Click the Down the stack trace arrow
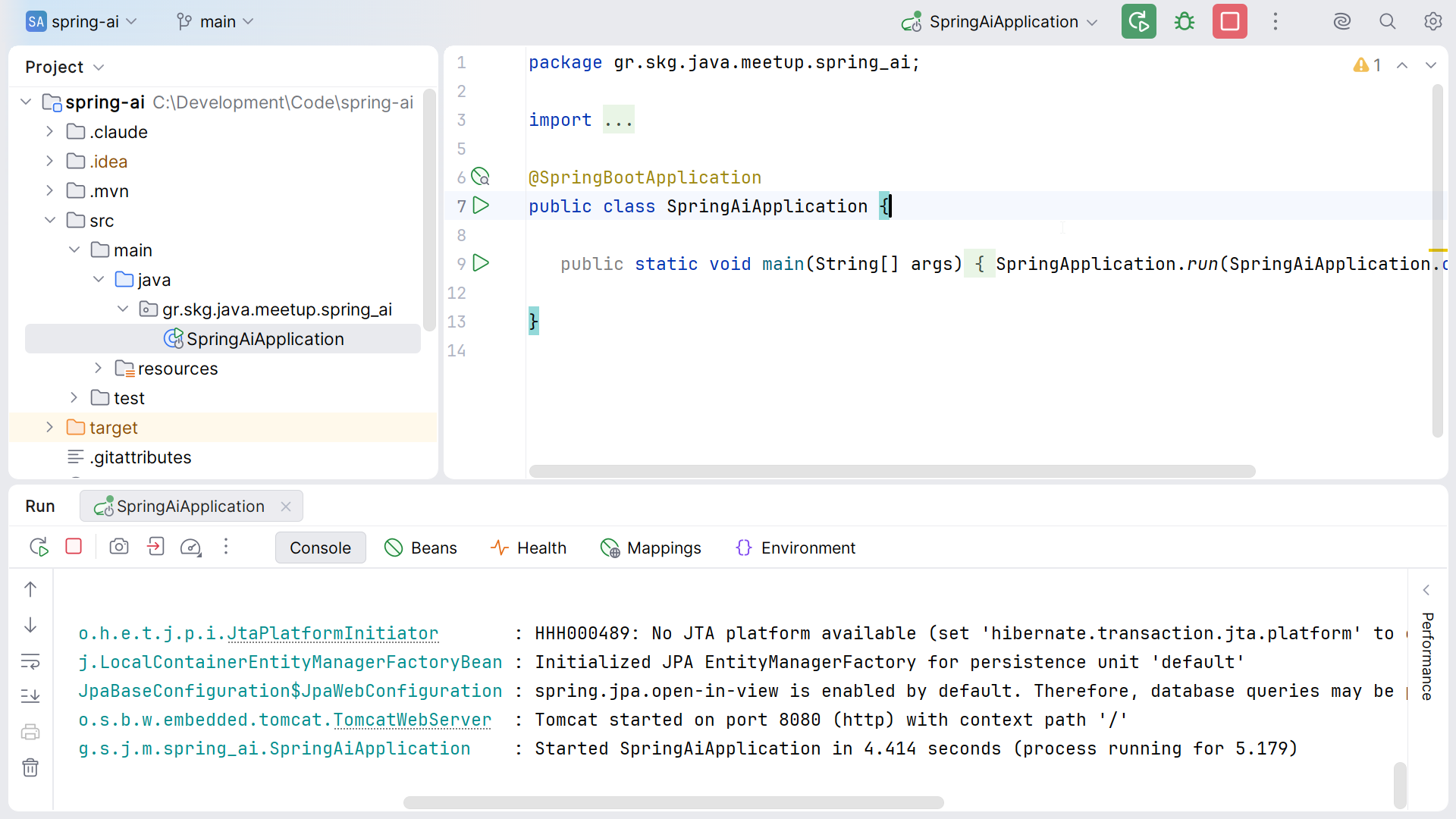1456x819 pixels. [x=30, y=625]
